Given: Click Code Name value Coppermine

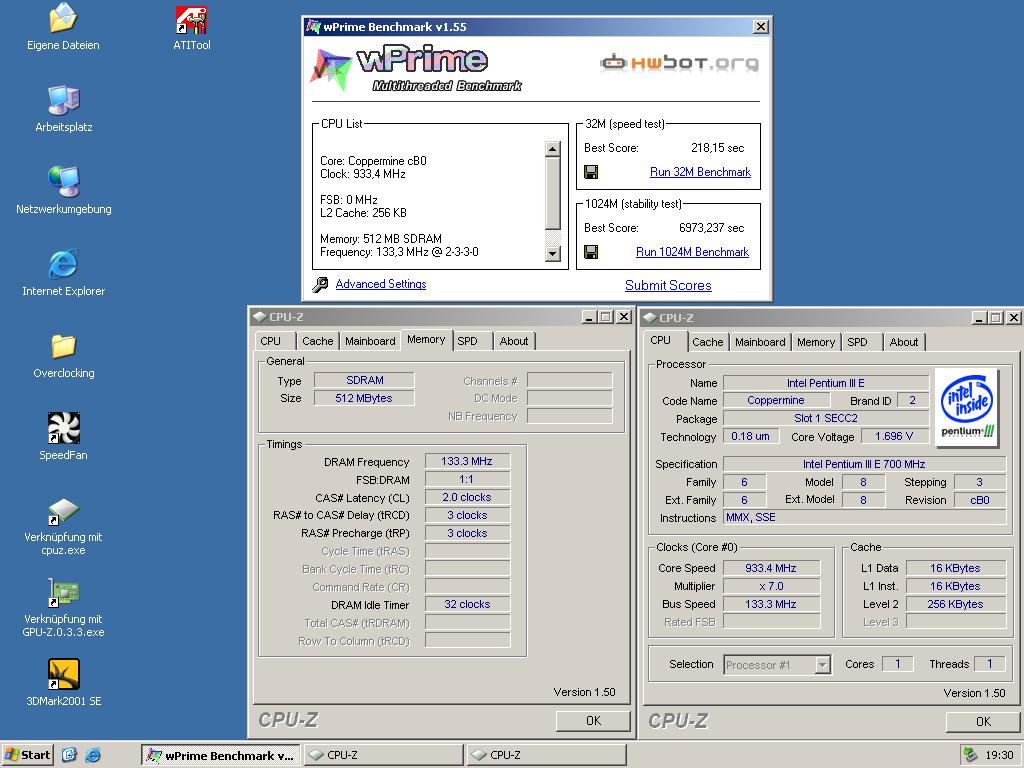Looking at the screenshot, I should coord(776,400).
